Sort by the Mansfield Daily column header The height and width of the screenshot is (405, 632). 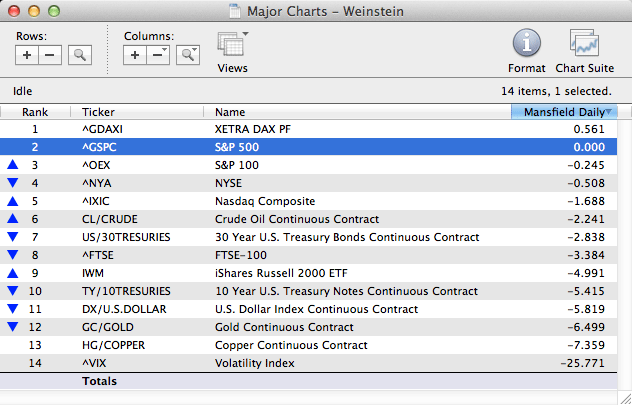coord(563,112)
